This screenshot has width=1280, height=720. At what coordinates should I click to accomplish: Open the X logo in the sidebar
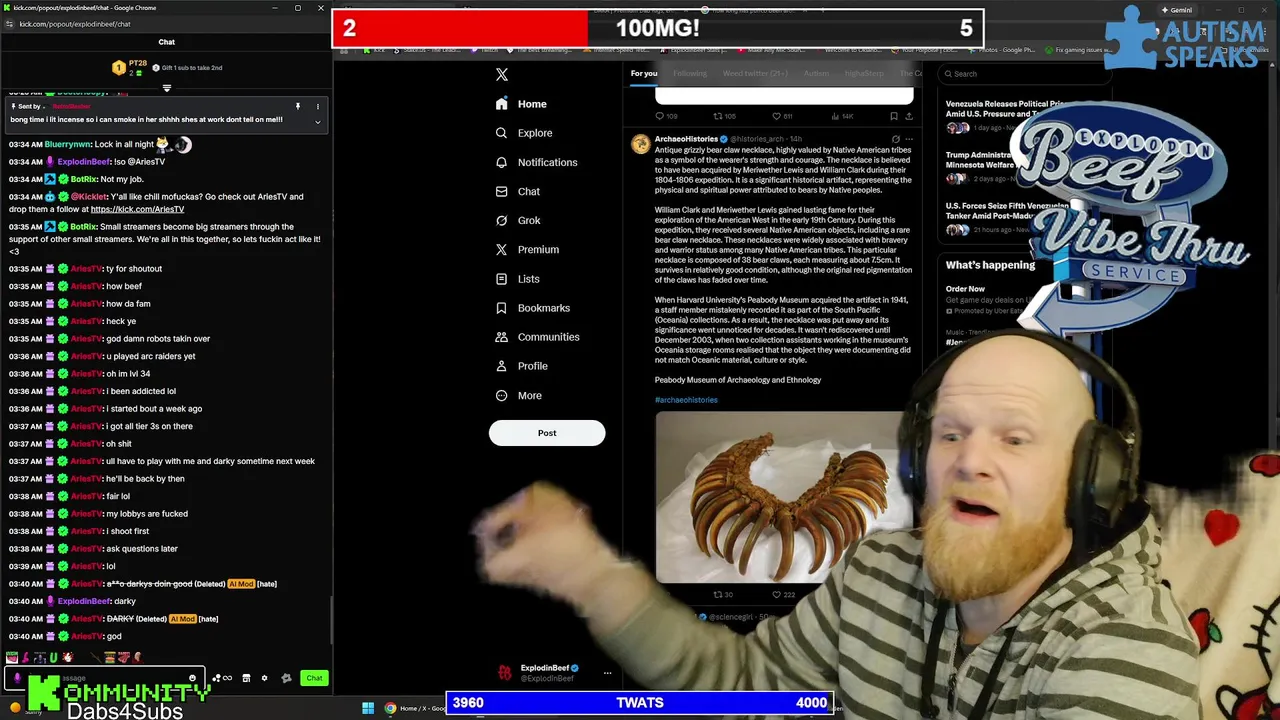pos(502,74)
